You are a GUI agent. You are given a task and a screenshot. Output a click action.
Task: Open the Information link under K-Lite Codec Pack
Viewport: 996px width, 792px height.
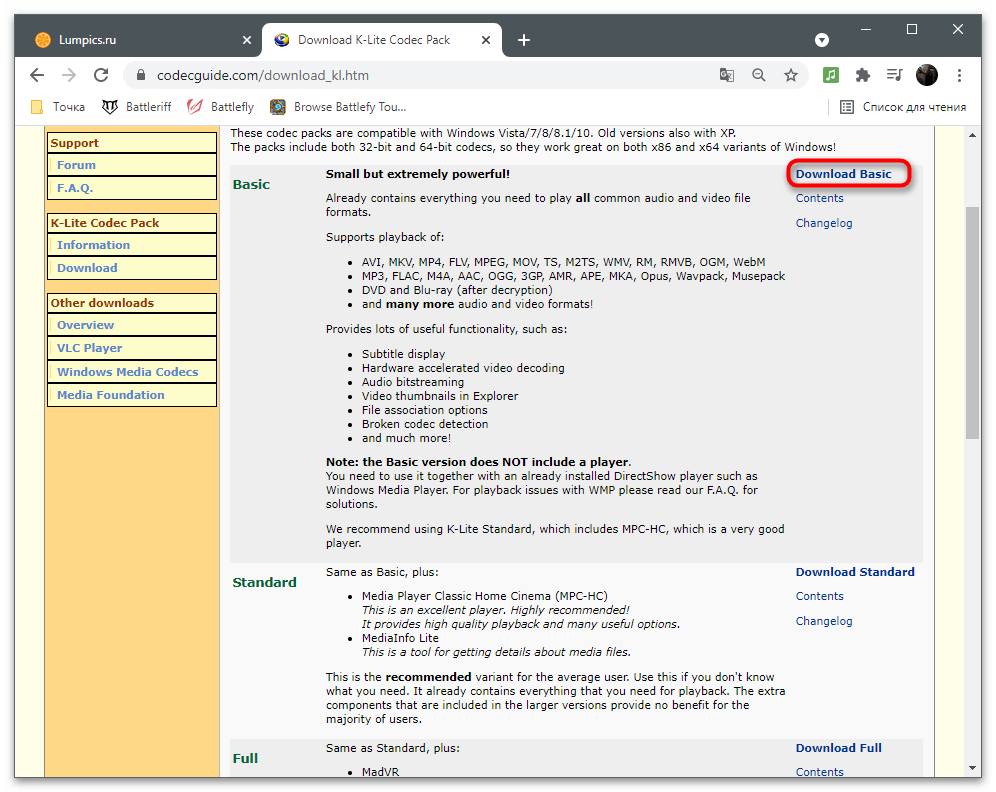pos(93,245)
